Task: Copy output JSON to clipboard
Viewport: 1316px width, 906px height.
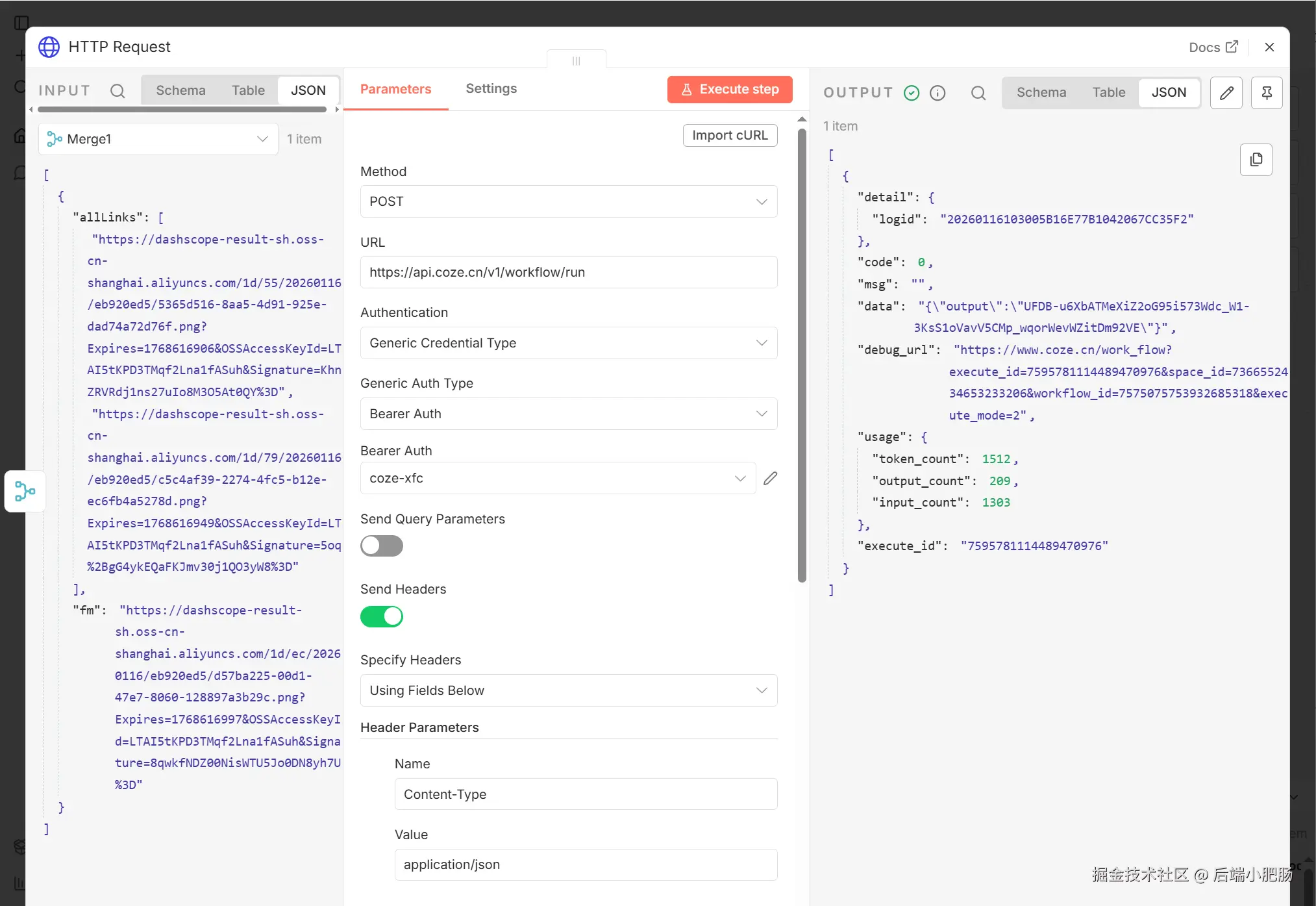Action: [x=1256, y=160]
